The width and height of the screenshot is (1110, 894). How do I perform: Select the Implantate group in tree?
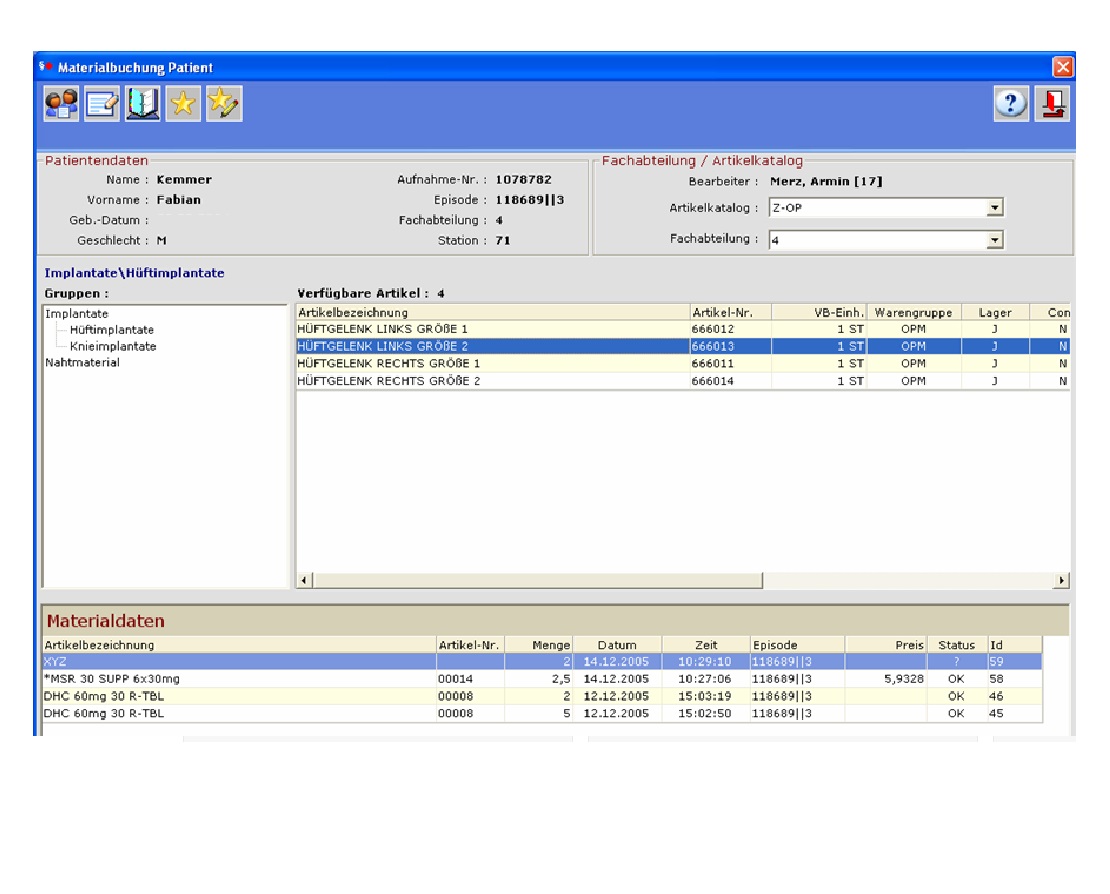(x=76, y=314)
